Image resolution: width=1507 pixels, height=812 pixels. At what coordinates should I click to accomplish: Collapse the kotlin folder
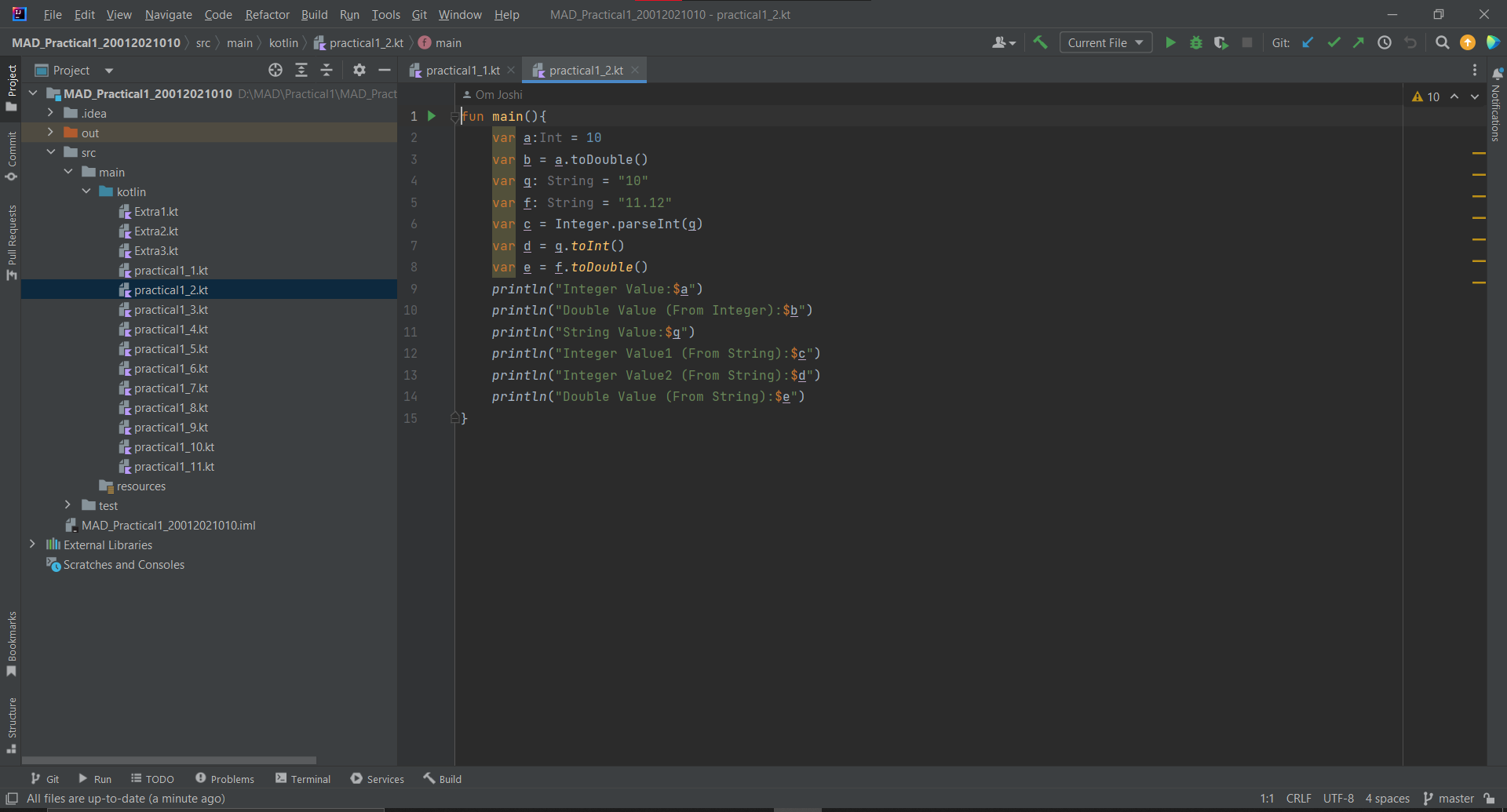pyautogui.click(x=86, y=191)
